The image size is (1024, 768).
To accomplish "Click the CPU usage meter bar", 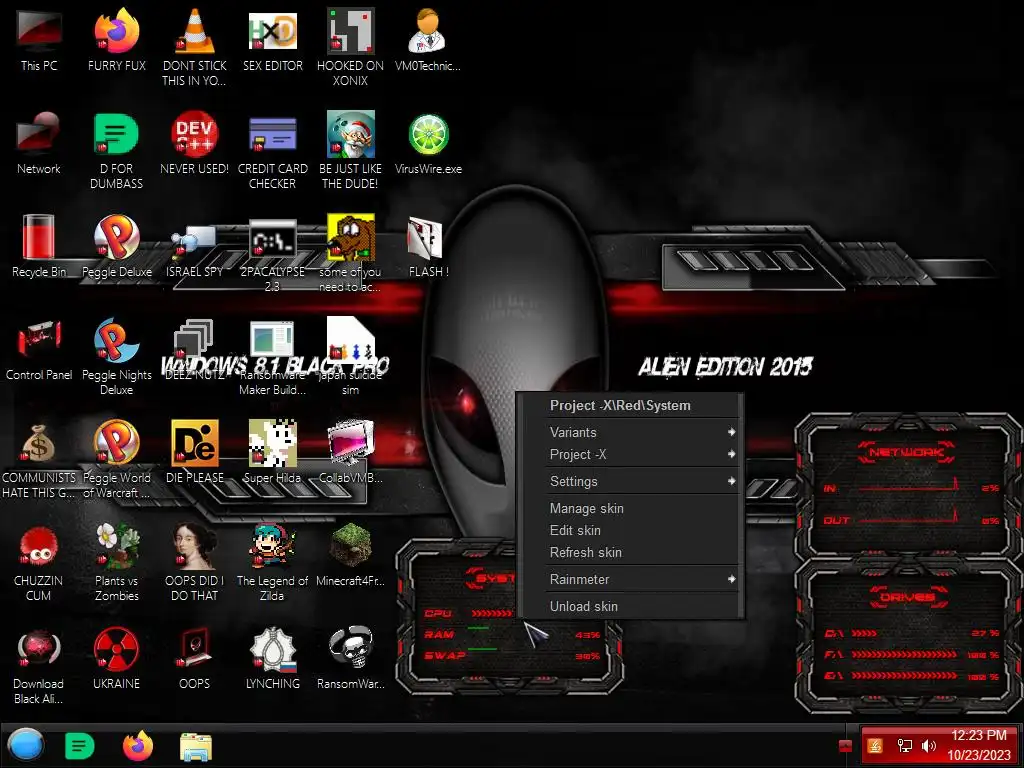I will tap(492, 613).
